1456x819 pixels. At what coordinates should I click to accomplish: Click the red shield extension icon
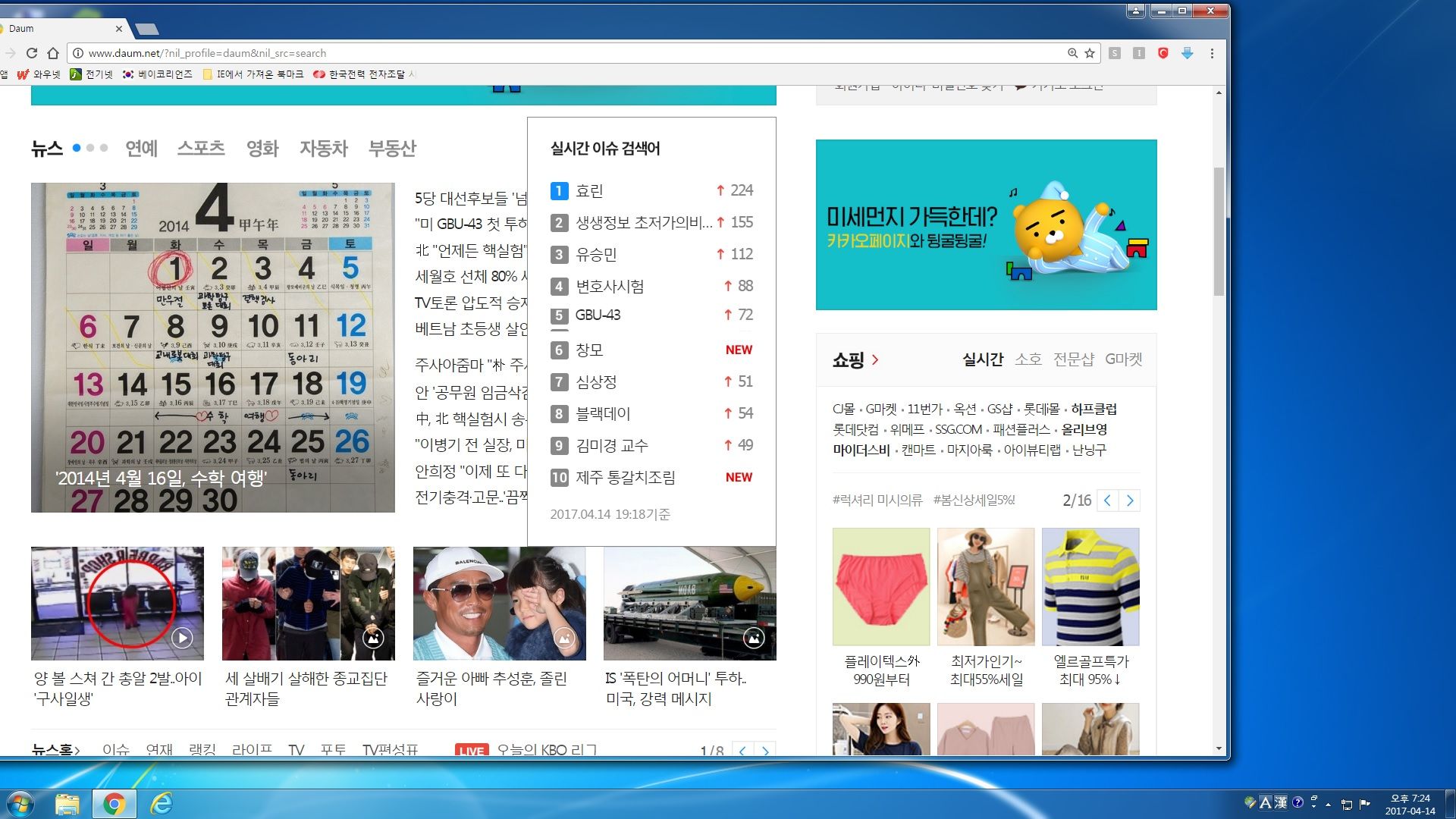click(1163, 53)
